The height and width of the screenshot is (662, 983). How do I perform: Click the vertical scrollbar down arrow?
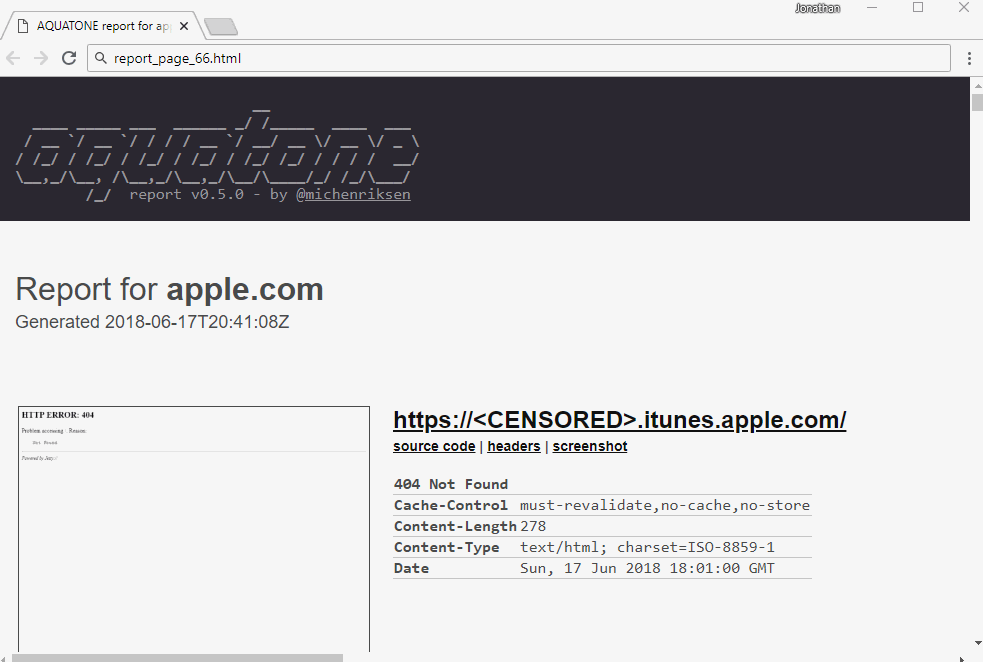pos(977,643)
